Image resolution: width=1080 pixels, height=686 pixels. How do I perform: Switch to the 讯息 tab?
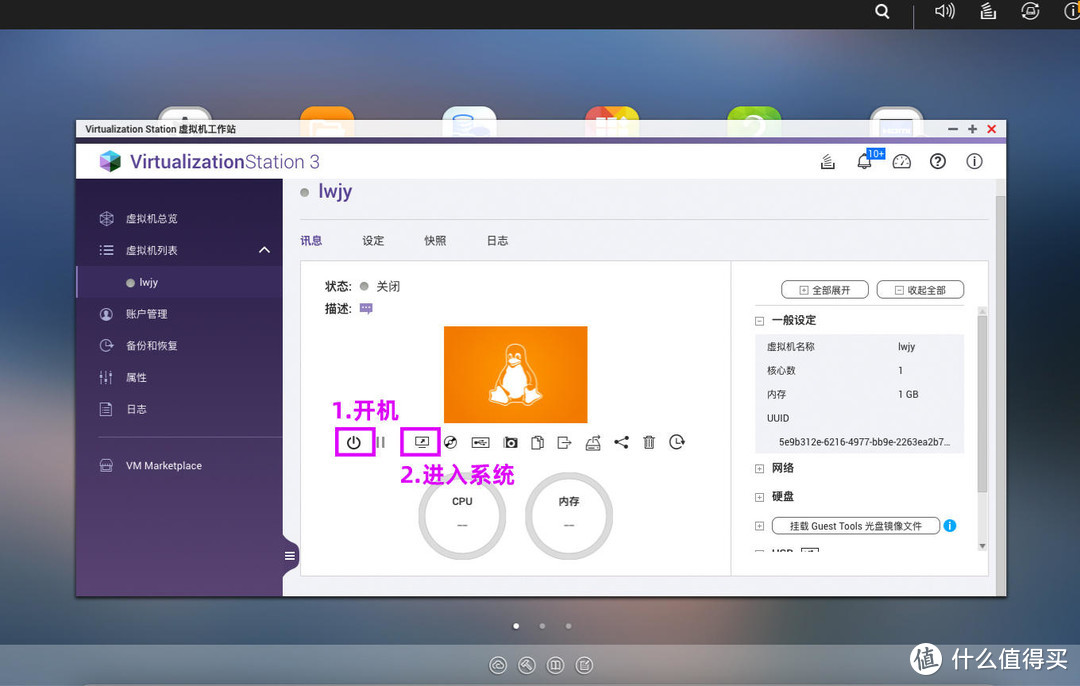(x=311, y=240)
